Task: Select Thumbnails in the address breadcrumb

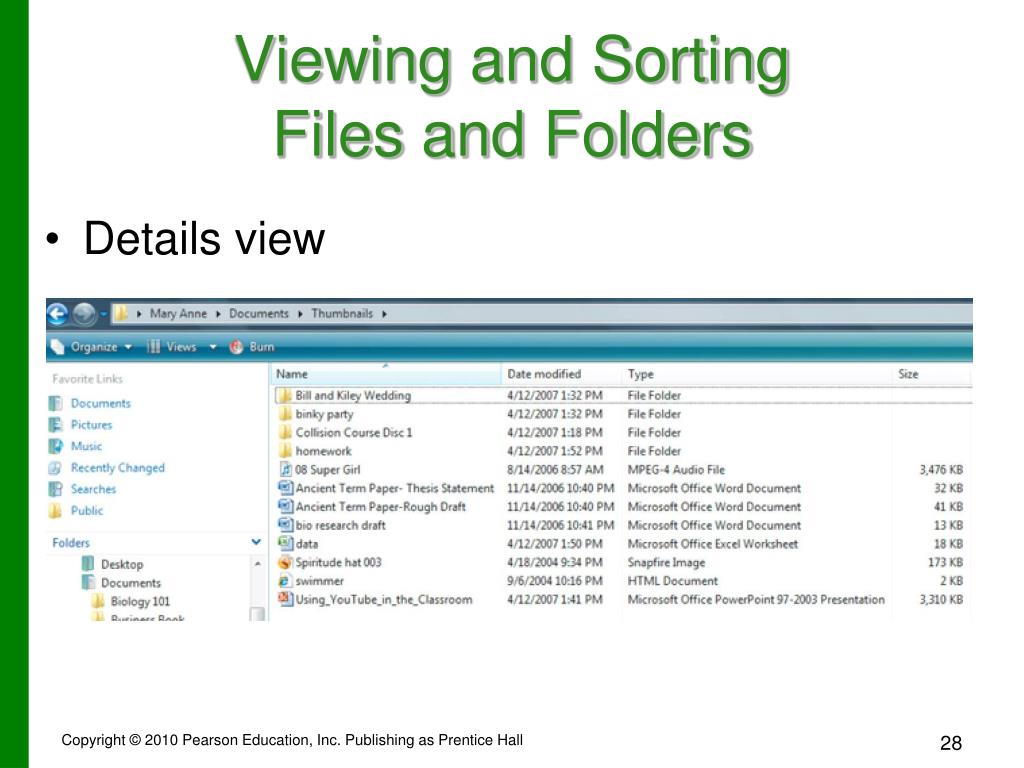Action: point(342,313)
